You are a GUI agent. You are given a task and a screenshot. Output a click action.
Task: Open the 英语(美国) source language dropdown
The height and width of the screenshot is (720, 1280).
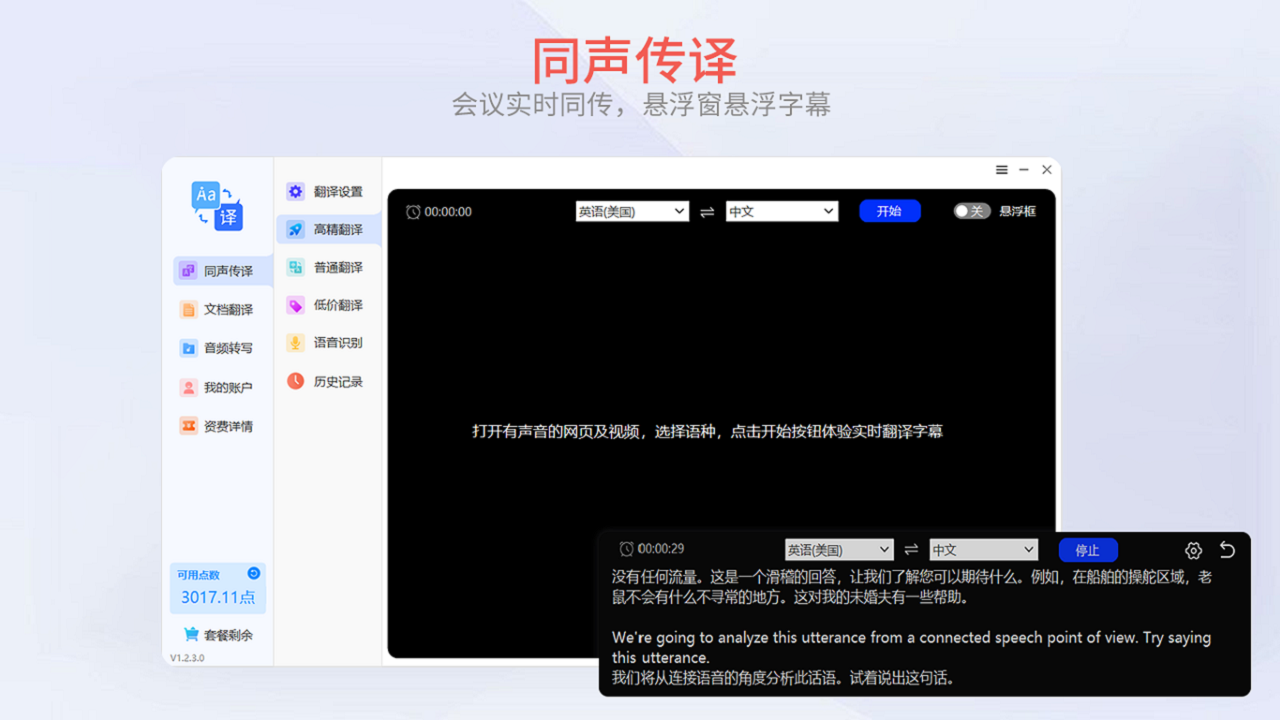[632, 211]
